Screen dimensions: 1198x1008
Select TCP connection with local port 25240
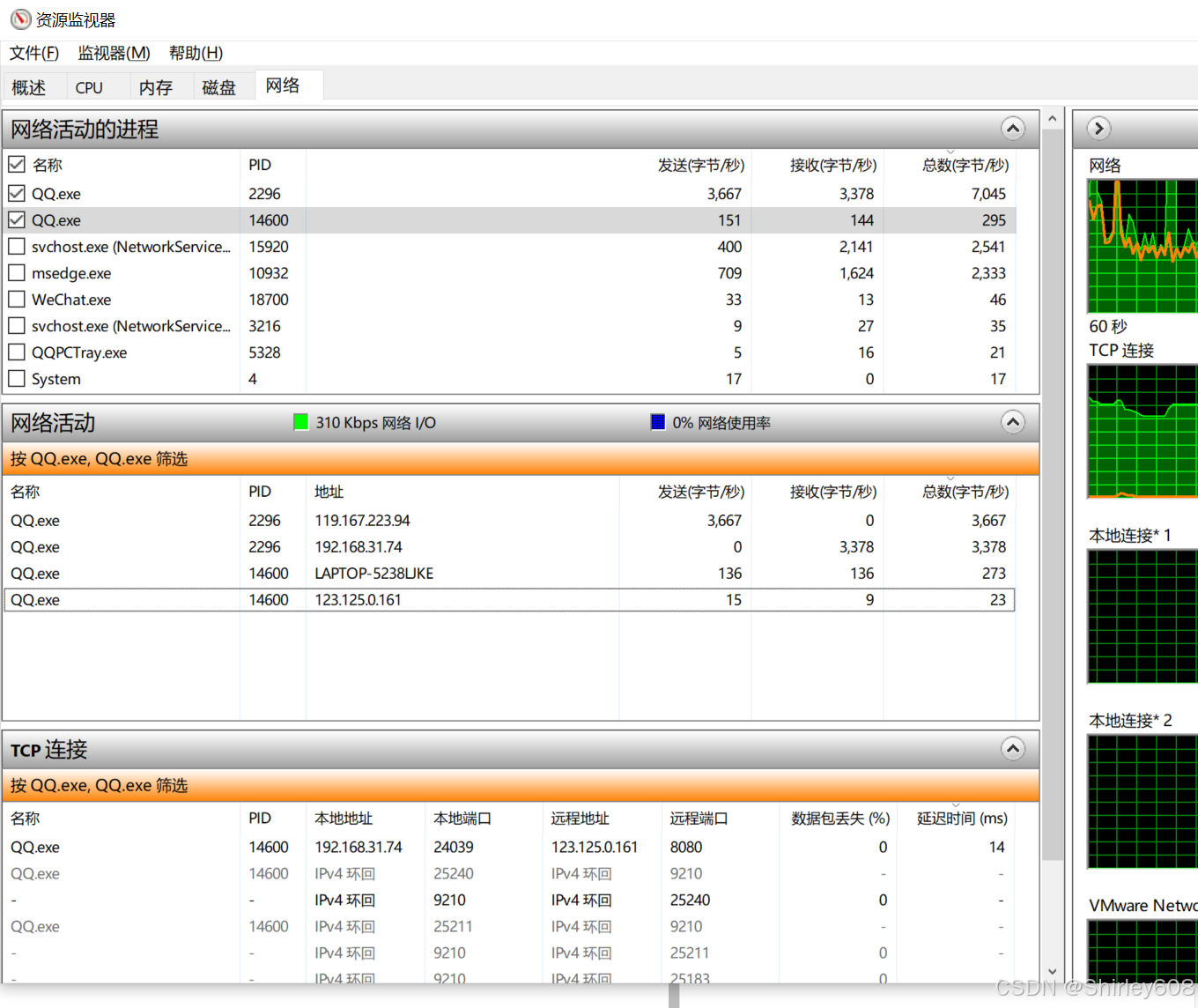tap(509, 873)
